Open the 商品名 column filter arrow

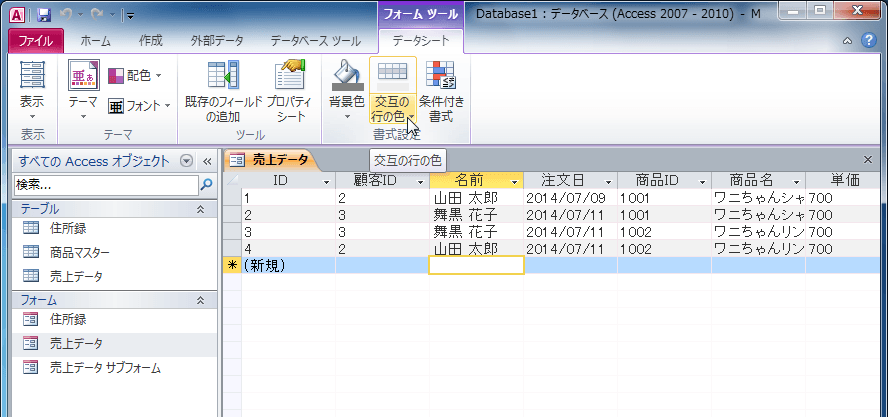pyautogui.click(x=796, y=182)
